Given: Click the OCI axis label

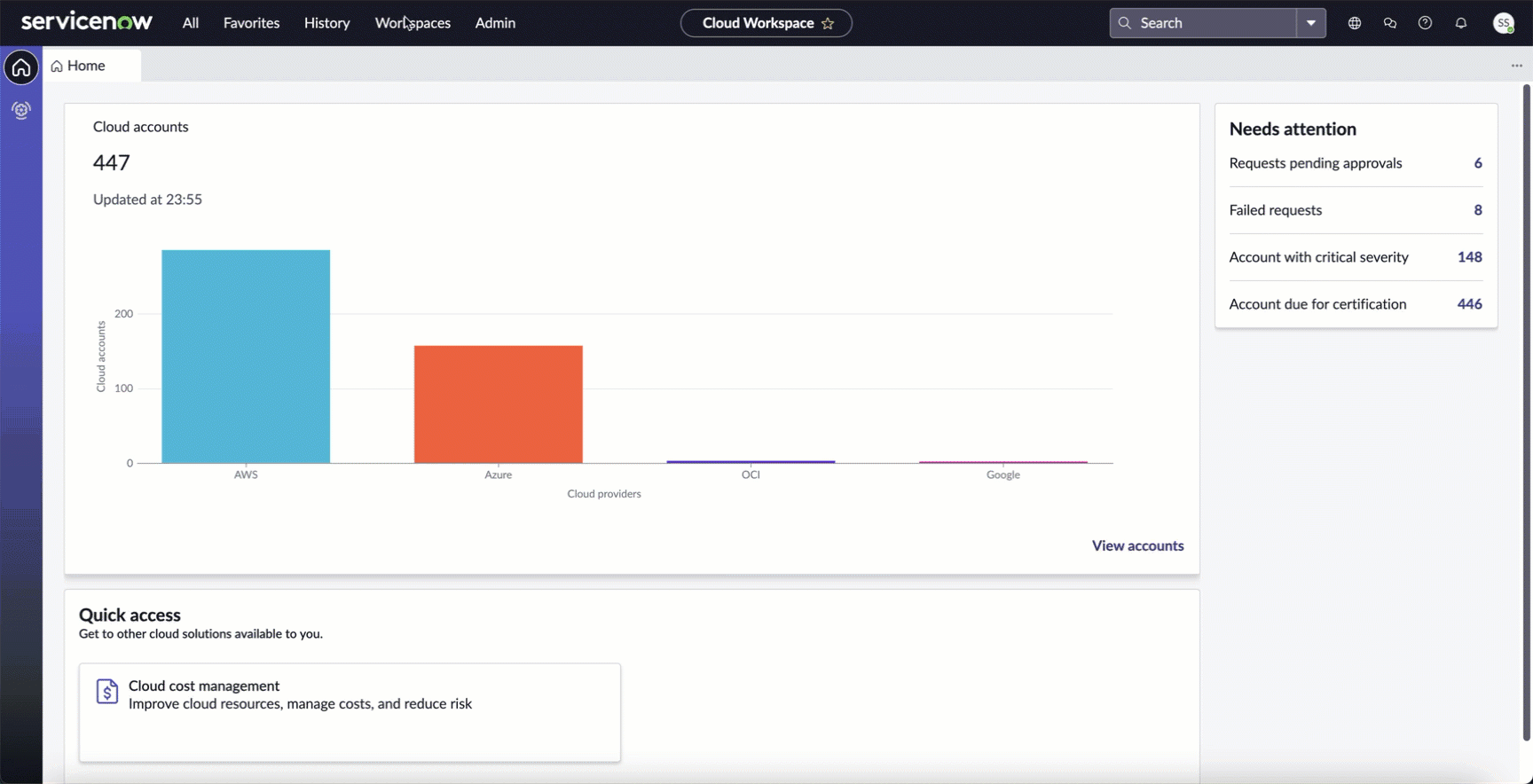Looking at the screenshot, I should (751, 474).
